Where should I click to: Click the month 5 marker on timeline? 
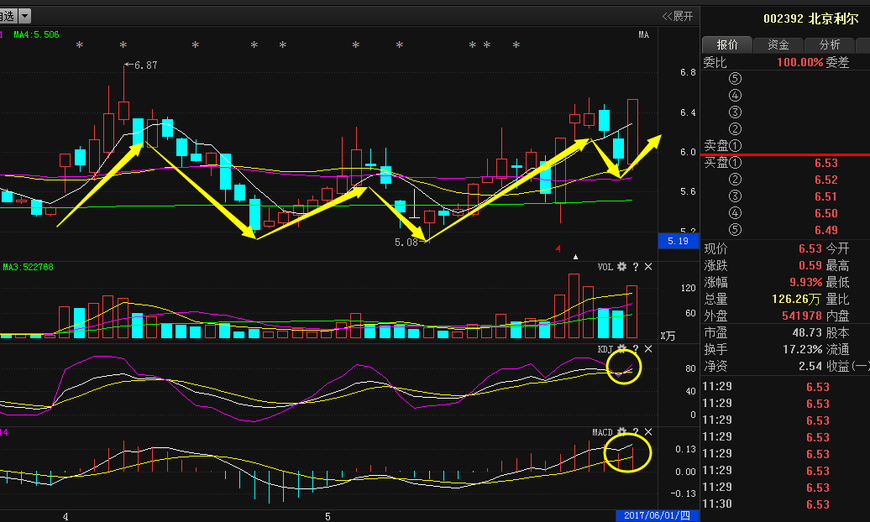click(x=328, y=516)
